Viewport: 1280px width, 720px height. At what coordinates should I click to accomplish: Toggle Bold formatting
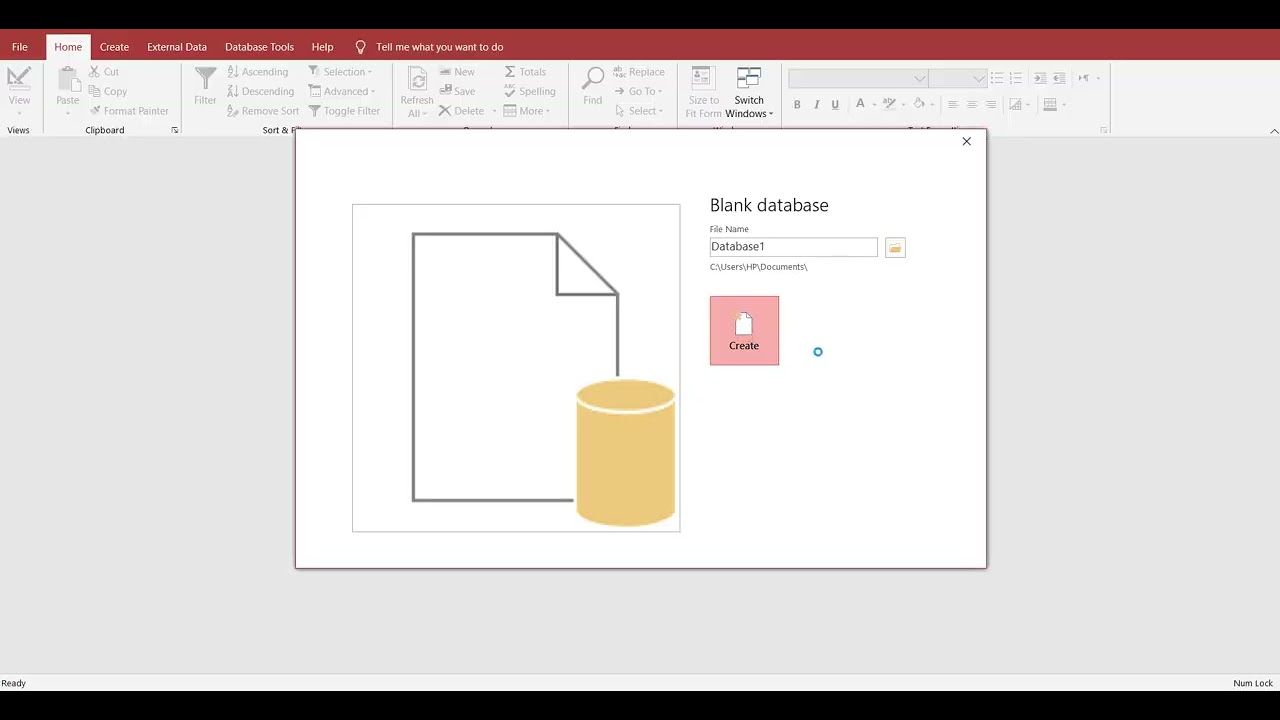(797, 104)
